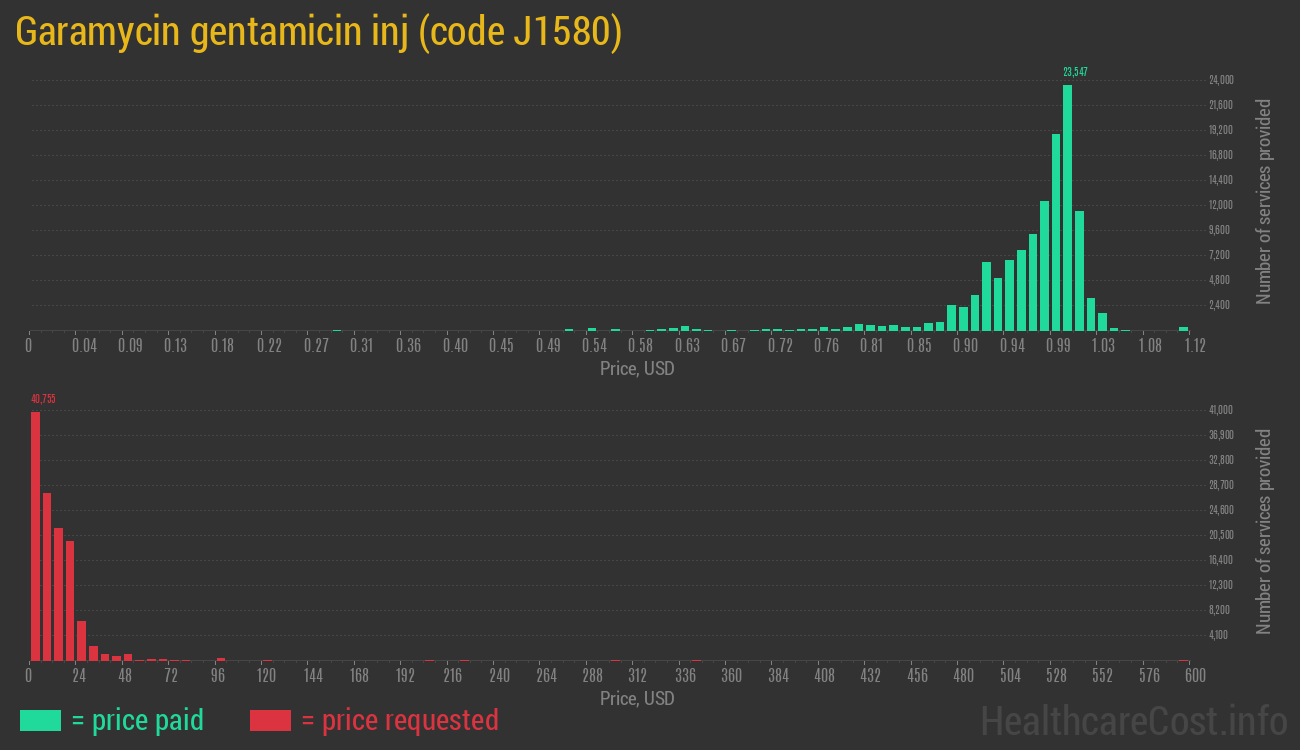Click the 0.54 tick on the upper x-axis

(594, 346)
